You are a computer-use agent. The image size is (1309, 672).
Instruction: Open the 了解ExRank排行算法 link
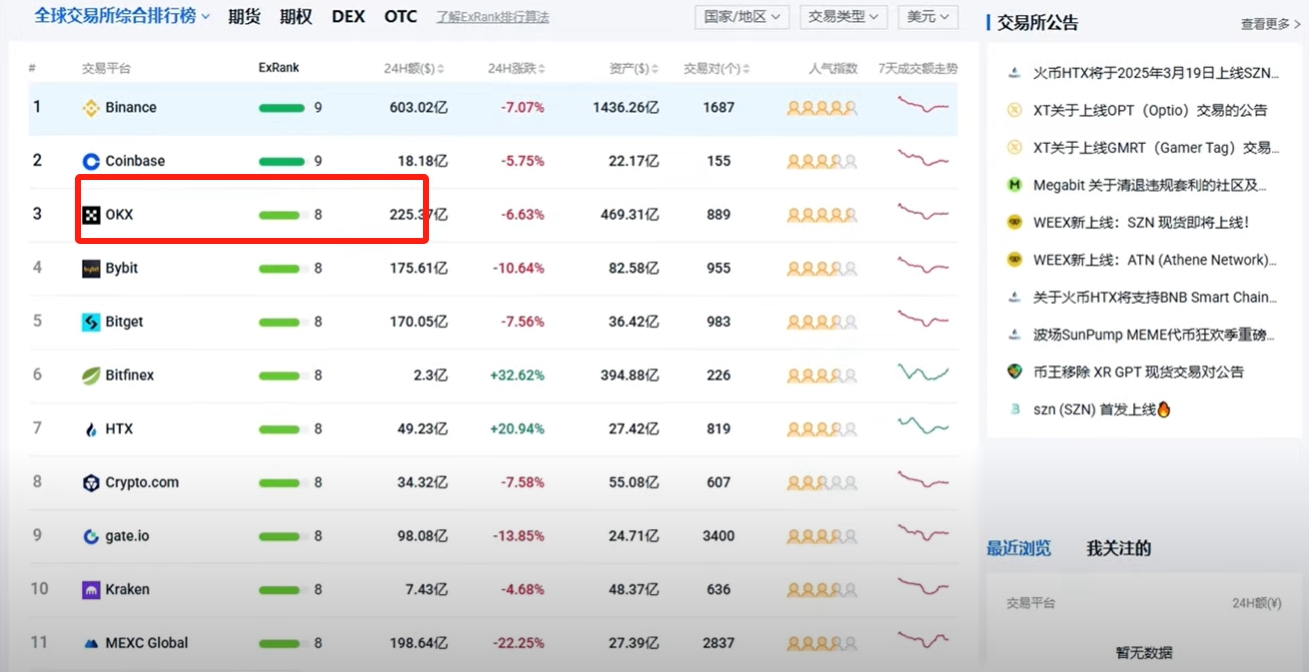pos(492,18)
